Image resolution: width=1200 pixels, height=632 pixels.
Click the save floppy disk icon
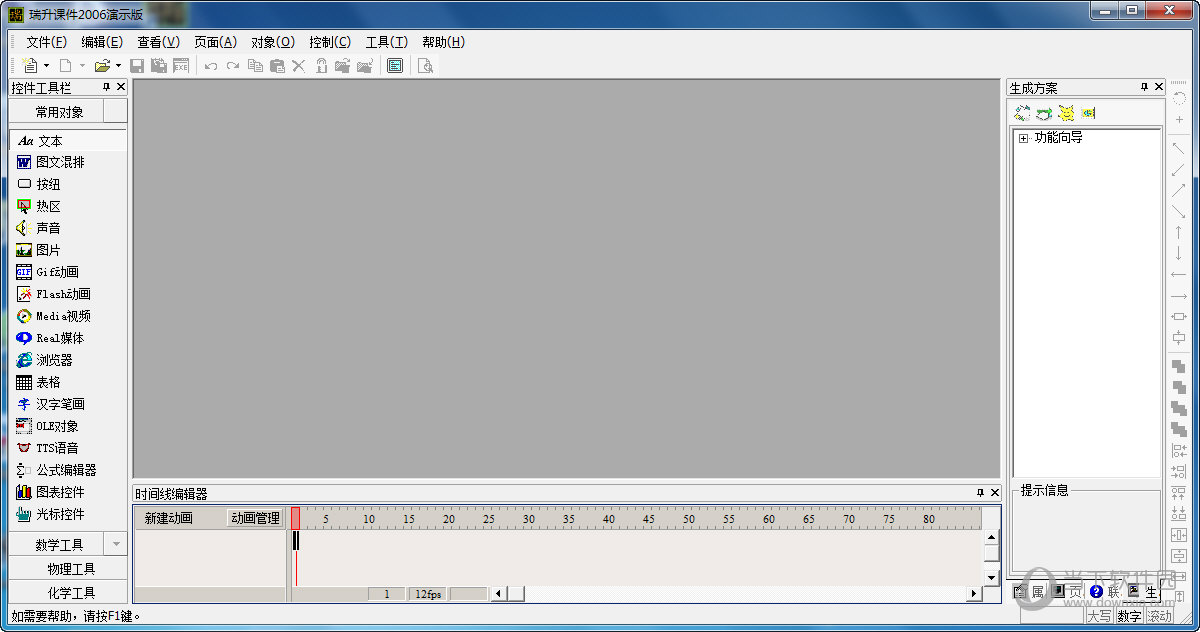pyautogui.click(x=137, y=66)
